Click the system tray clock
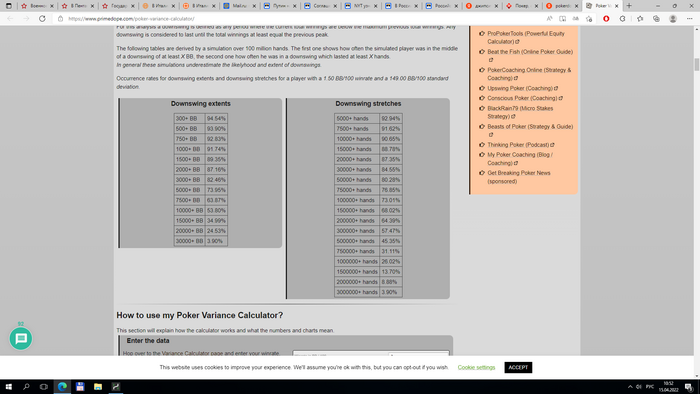700x394 pixels. [x=668, y=387]
